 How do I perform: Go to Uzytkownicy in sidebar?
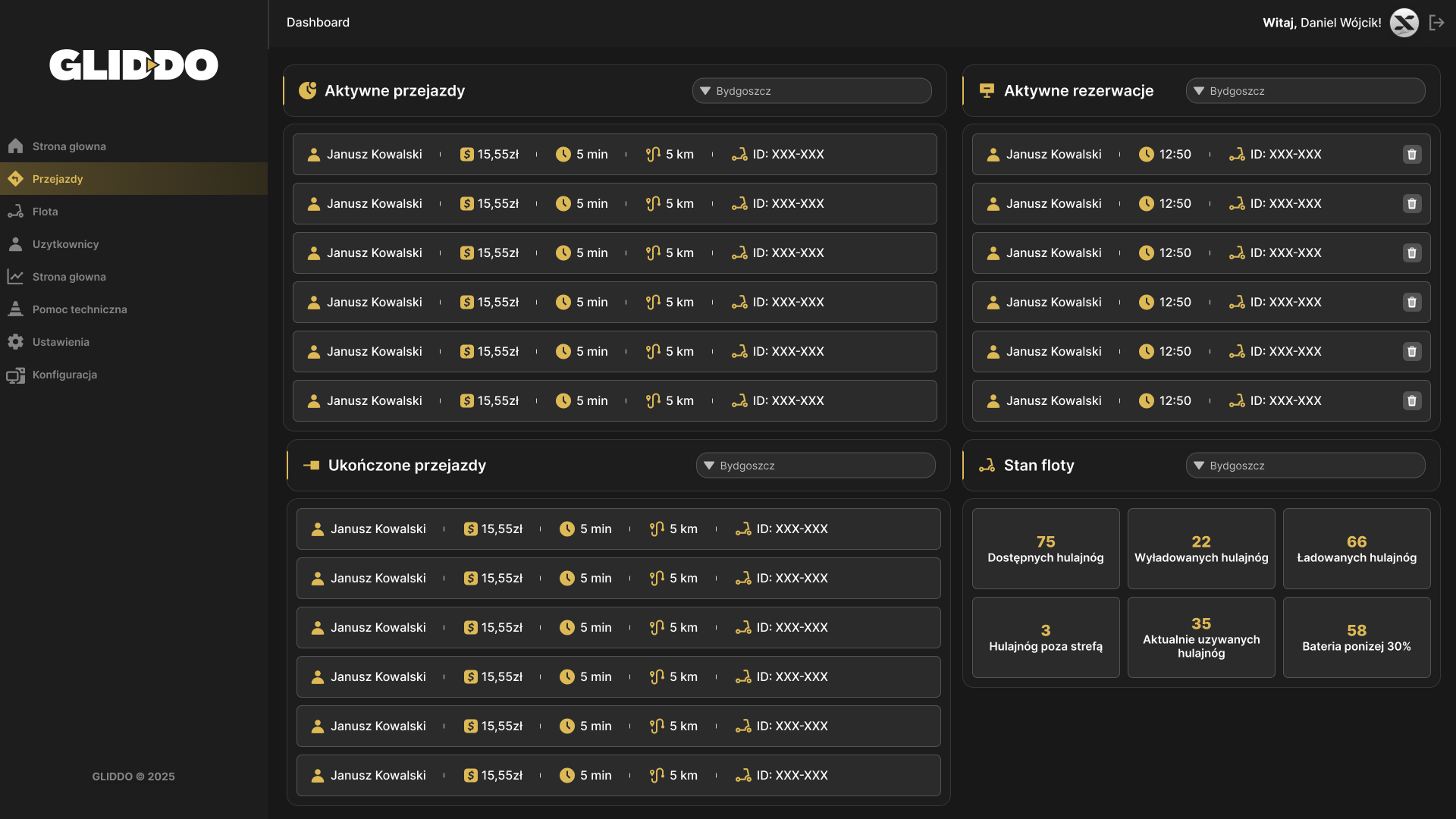tap(65, 244)
